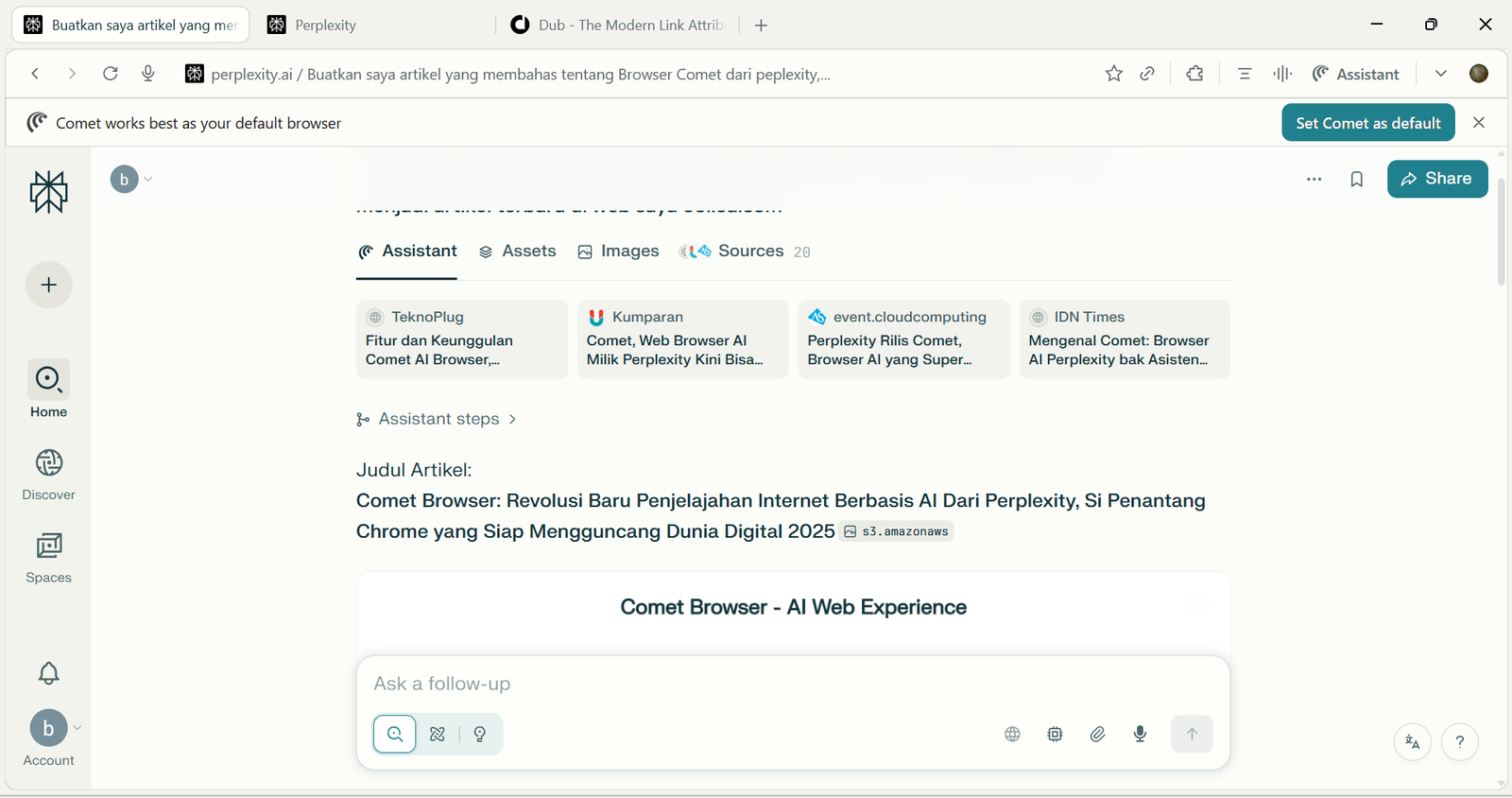Open the three-lines icon beside extensions
Screen dimensions: 1512x798
pos(1245,74)
